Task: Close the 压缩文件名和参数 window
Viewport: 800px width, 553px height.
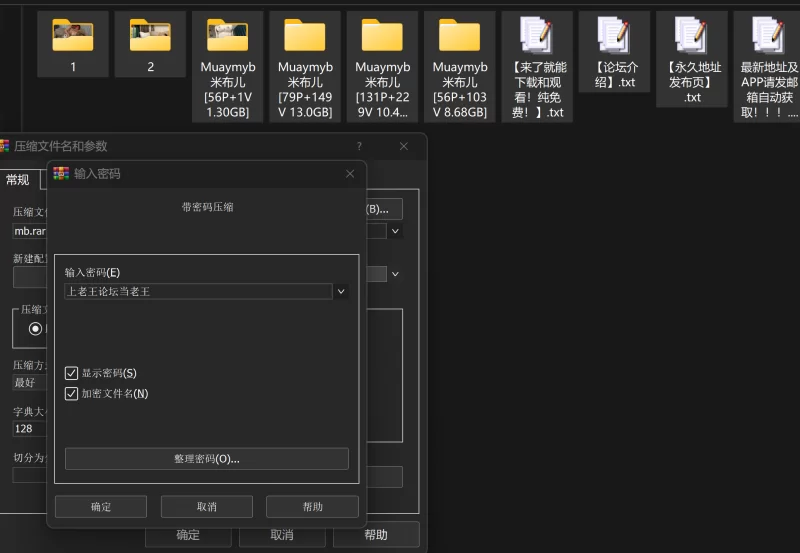Action: point(404,146)
